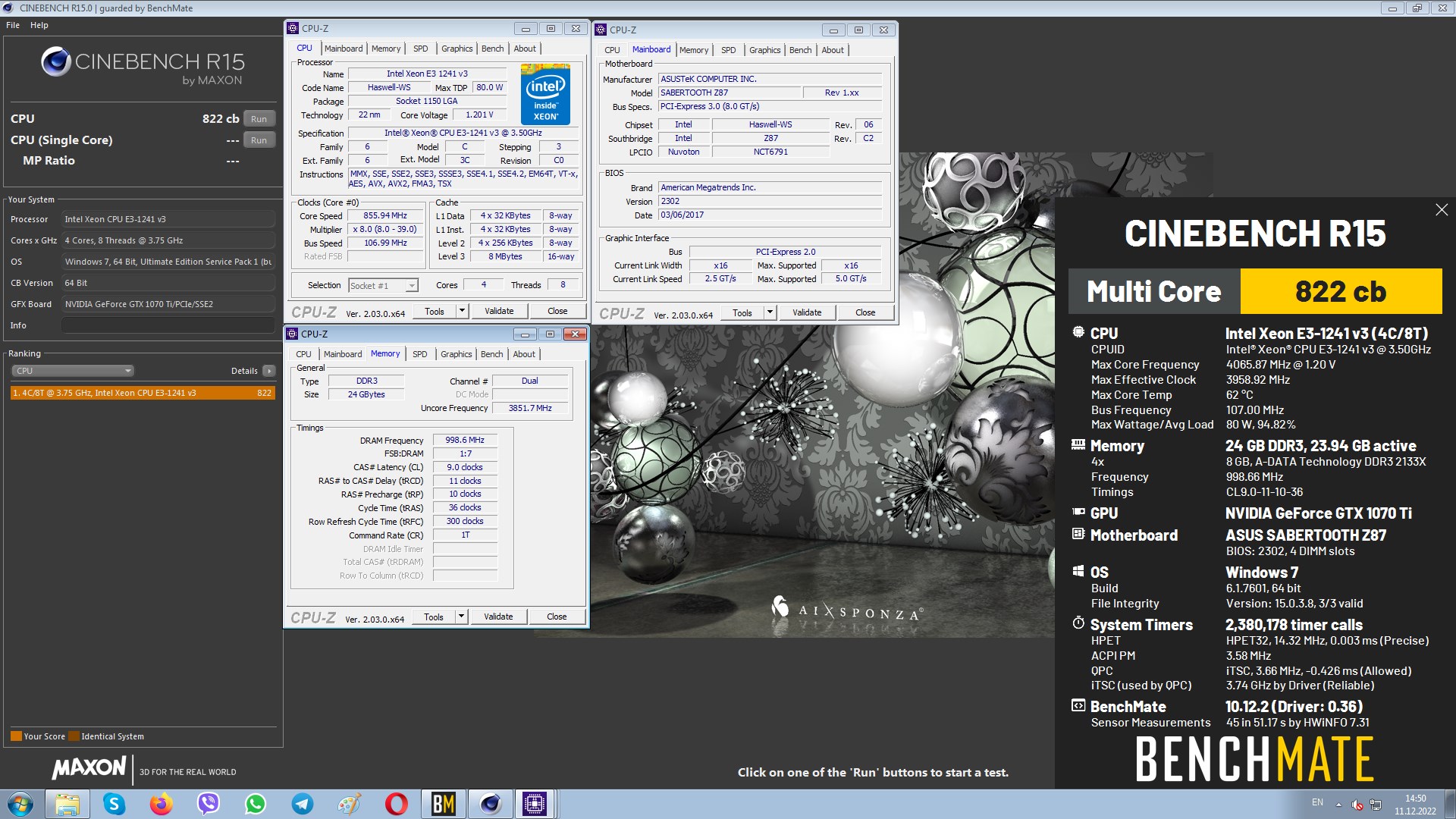Click the 822 cb Multi Core score banner

[x=1341, y=291]
